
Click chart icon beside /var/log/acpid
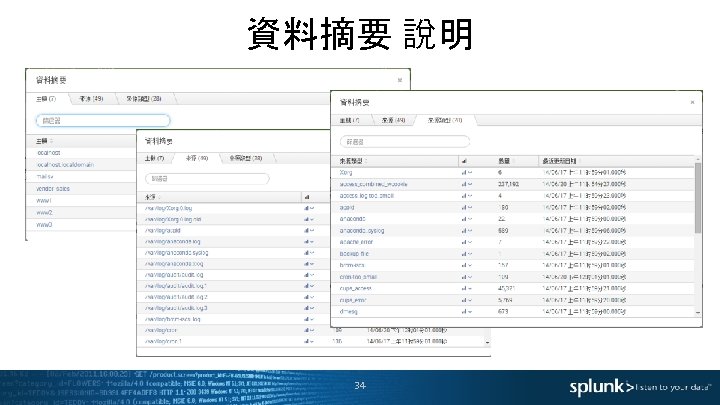[x=309, y=231]
